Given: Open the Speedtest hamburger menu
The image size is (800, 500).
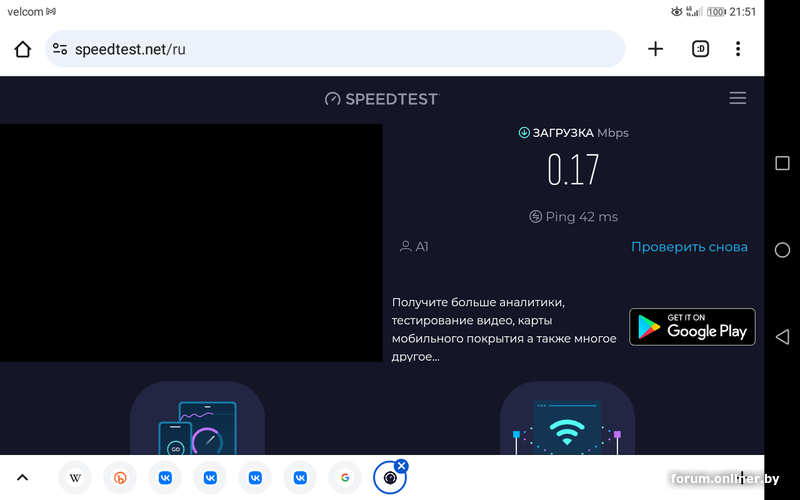Looking at the screenshot, I should [737, 98].
